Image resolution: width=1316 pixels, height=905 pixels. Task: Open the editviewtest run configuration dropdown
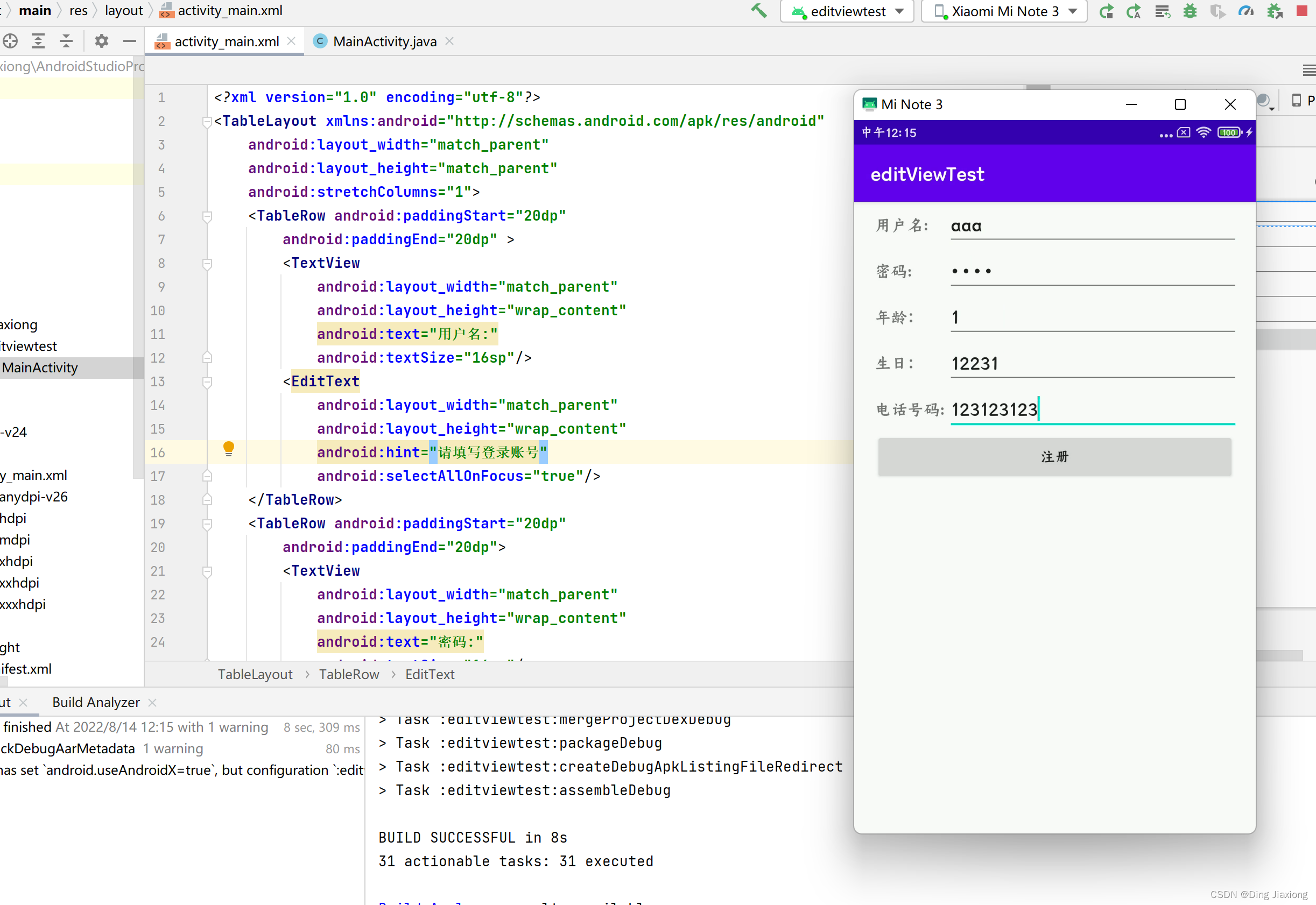(847, 11)
